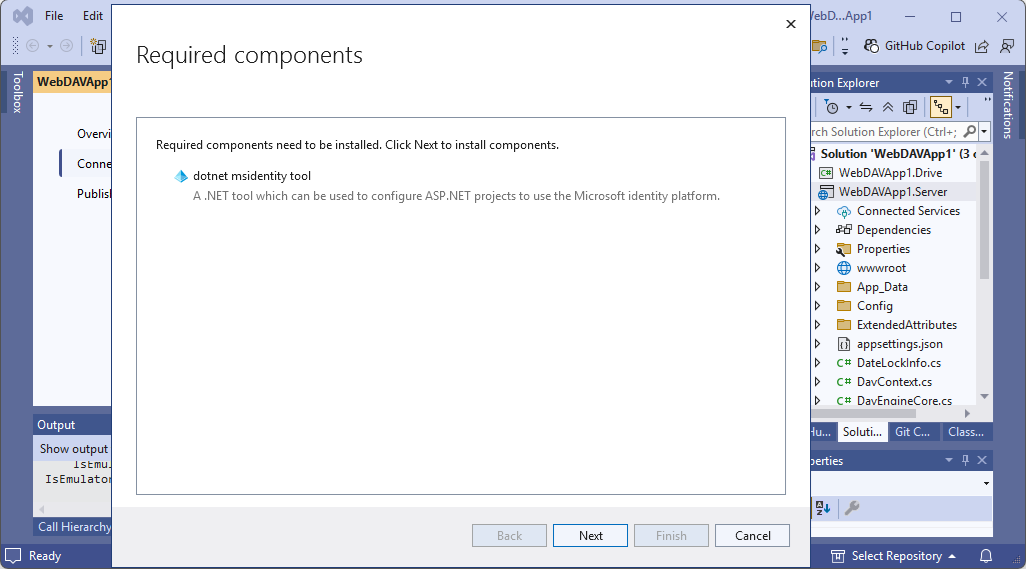The width and height of the screenshot is (1026, 569).
Task: Click the Search Solution Explorer input field
Action: coord(886,131)
